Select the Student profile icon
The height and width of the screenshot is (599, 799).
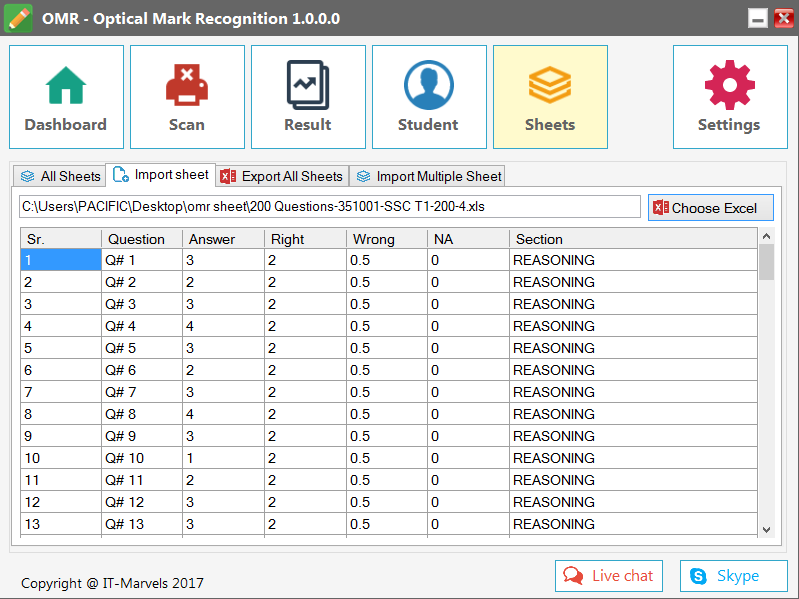pos(429,85)
